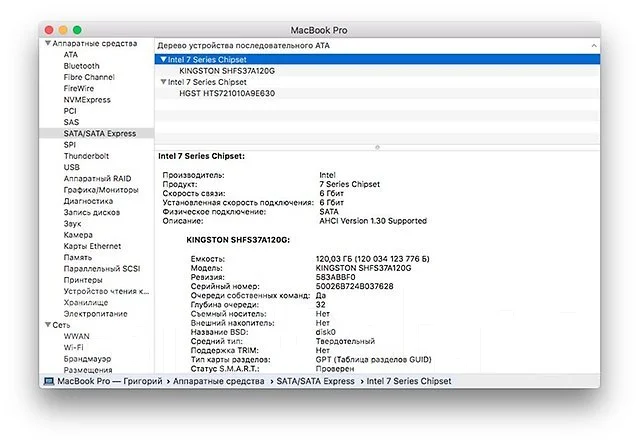Click capacity value 120,03 ГБ
640x445 pixels.
(x=372, y=259)
